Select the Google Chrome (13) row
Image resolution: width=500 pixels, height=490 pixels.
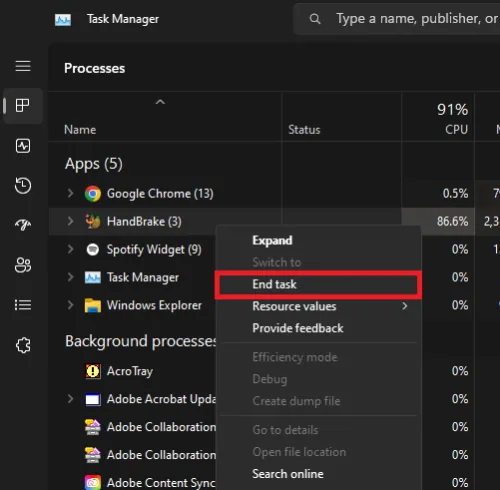click(x=160, y=194)
